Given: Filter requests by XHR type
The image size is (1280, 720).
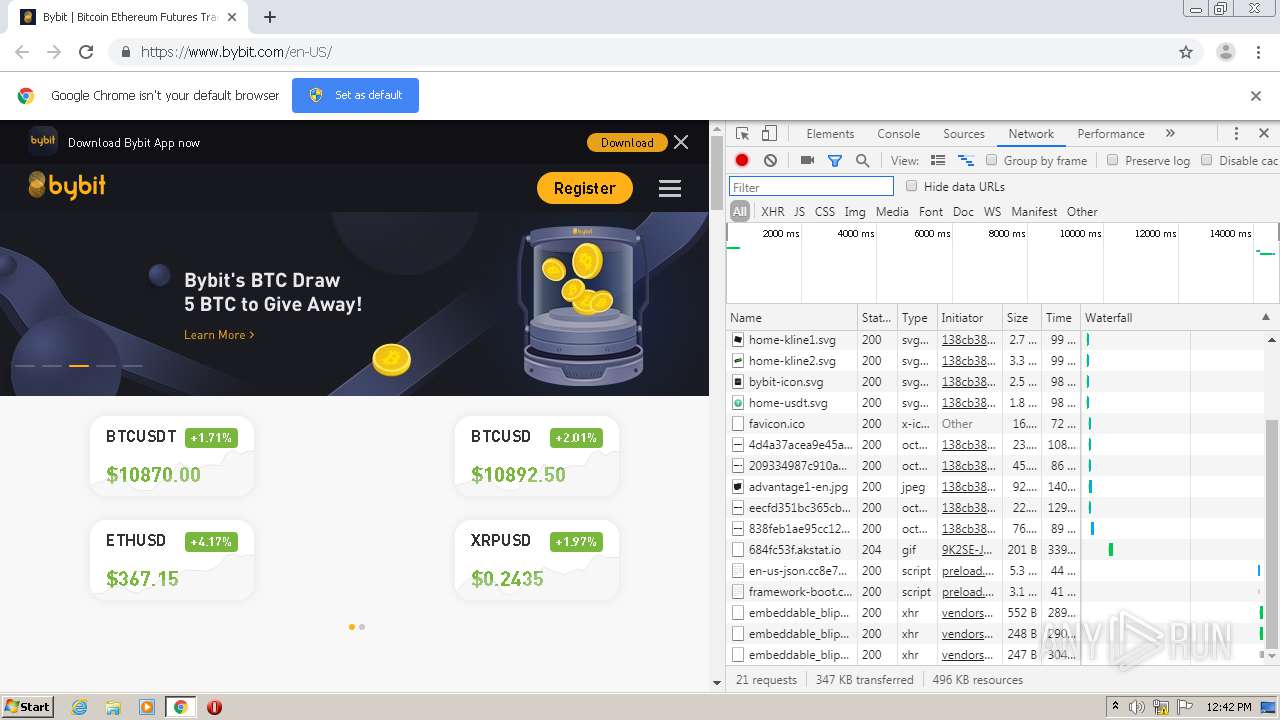Looking at the screenshot, I should [x=772, y=212].
